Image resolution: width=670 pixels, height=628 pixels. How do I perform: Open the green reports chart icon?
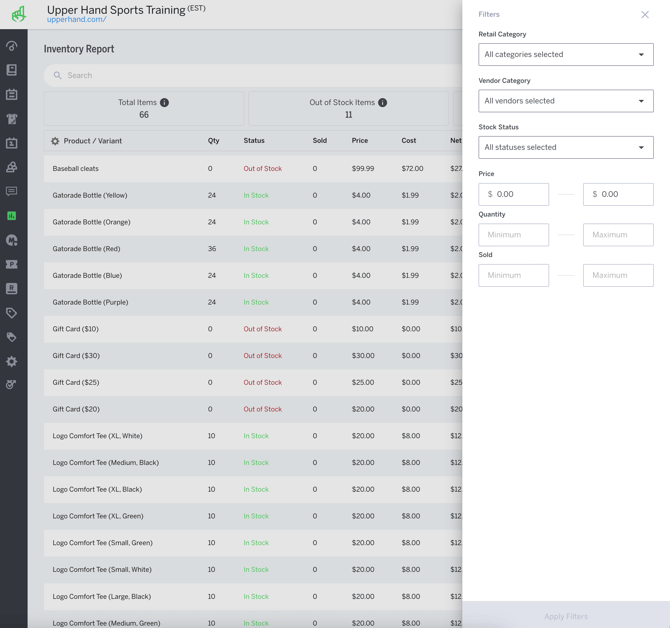(x=12, y=216)
